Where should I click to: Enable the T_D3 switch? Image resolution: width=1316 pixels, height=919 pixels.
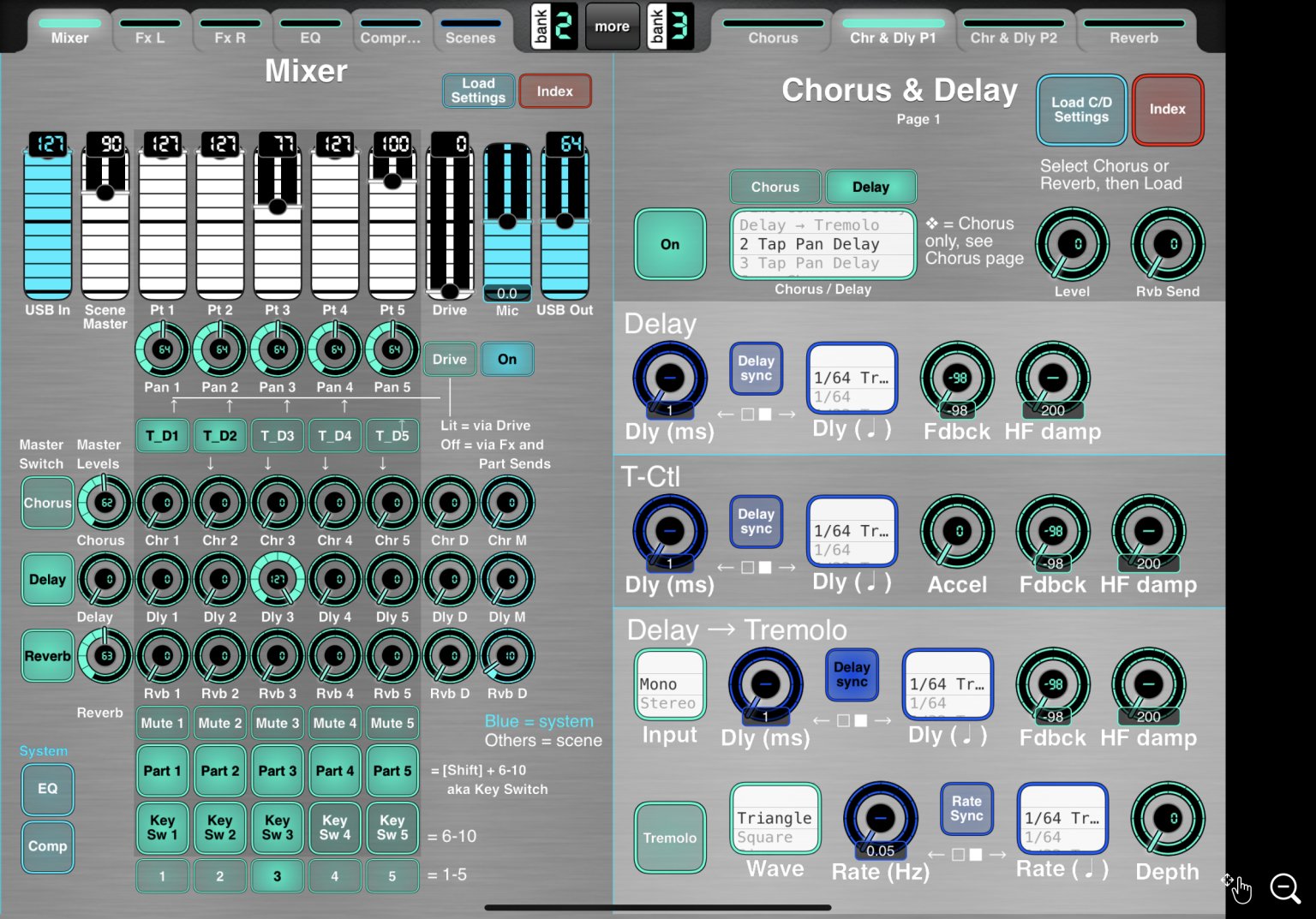(x=277, y=435)
